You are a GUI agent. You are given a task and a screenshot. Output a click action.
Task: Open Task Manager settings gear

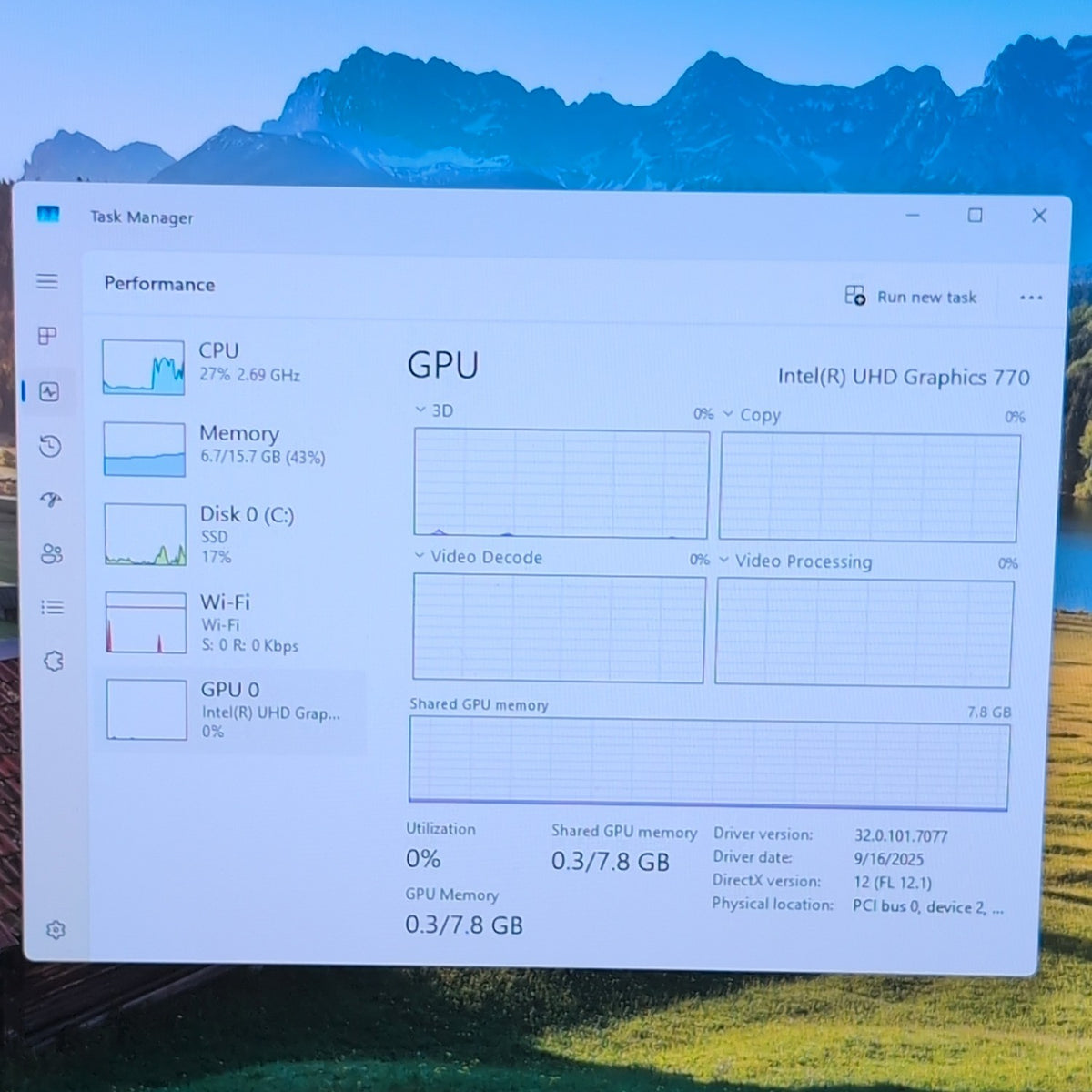click(56, 929)
